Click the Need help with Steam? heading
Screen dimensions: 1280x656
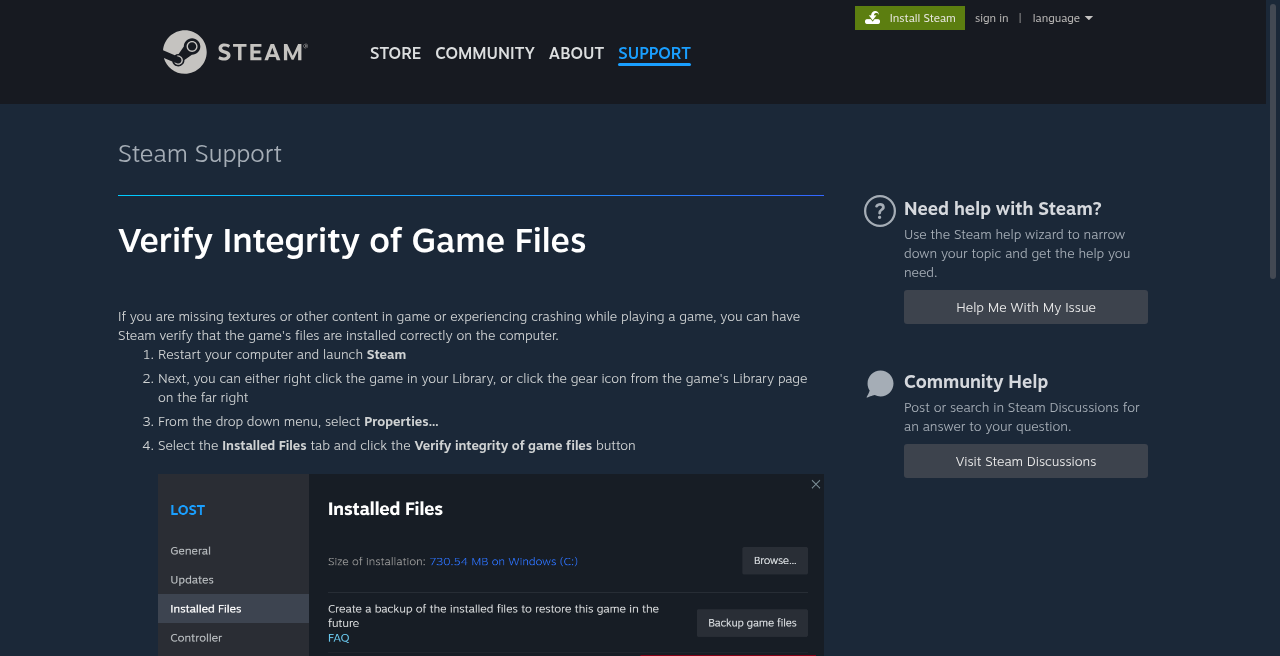[1003, 209]
